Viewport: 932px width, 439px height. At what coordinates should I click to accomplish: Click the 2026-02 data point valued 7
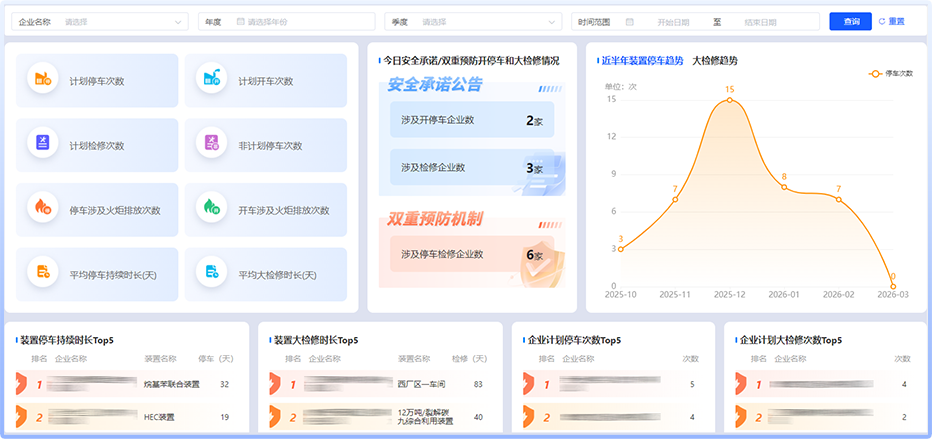click(x=839, y=199)
